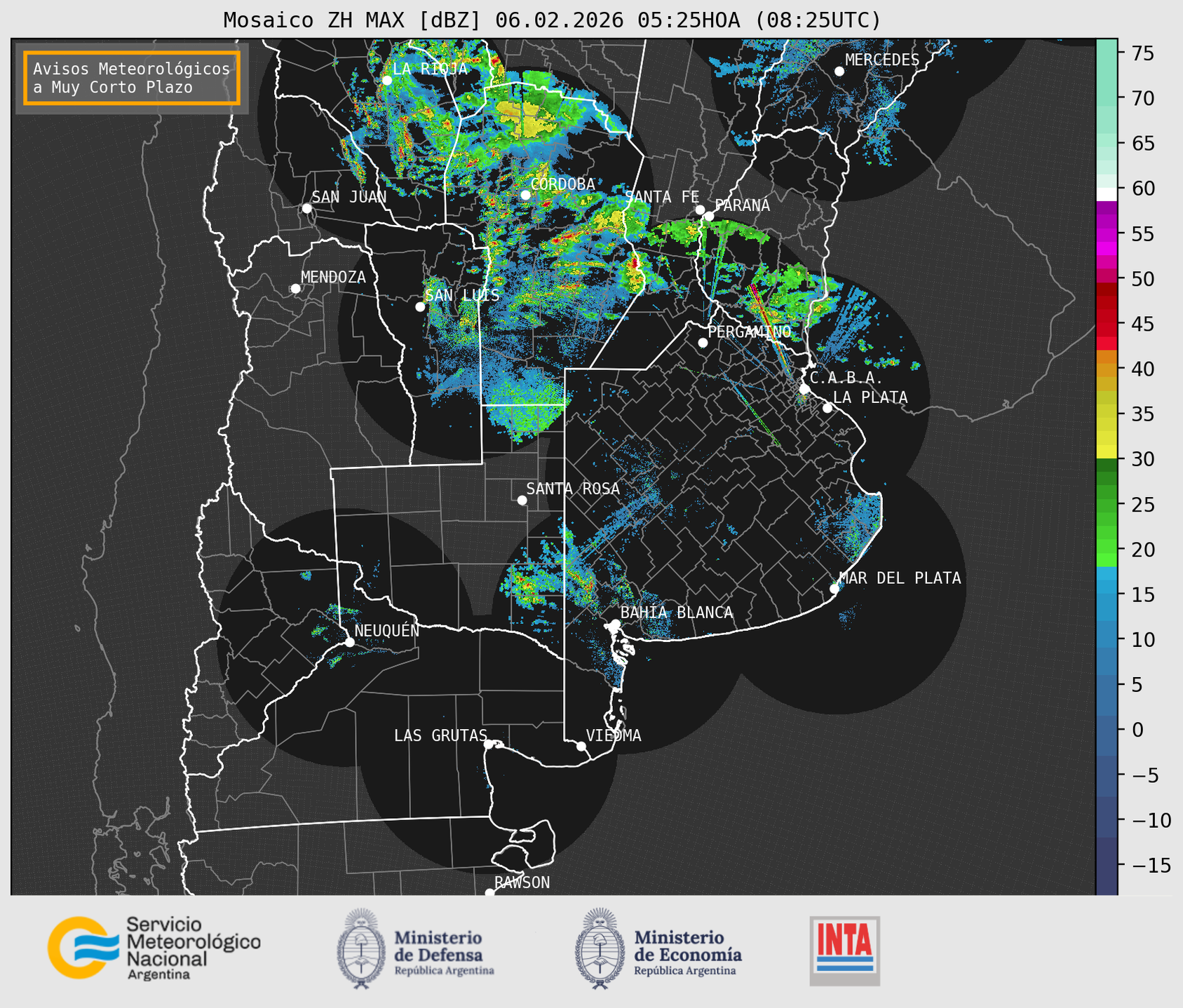Click the NEUQUÉN city marker dot
The image size is (1183, 1008).
click(349, 642)
